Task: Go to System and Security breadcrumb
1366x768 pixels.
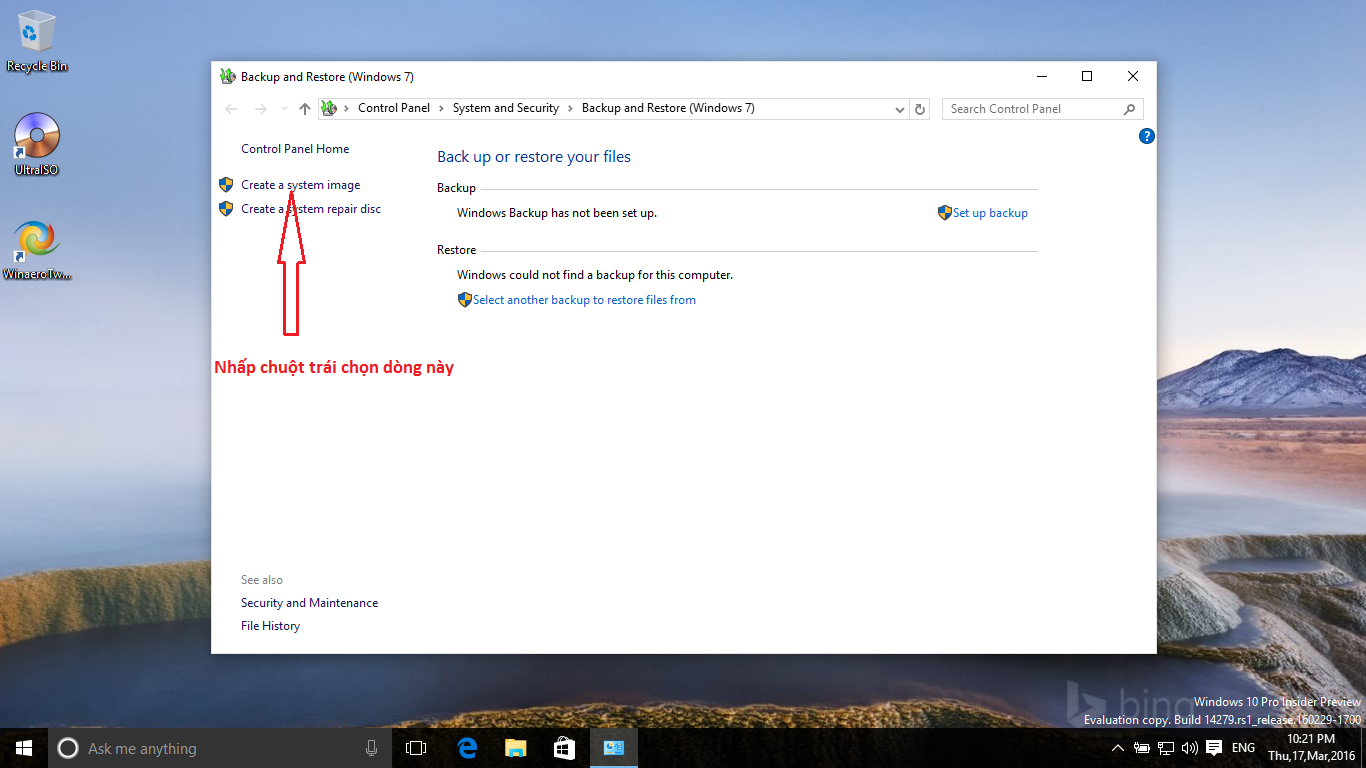Action: 506,109
